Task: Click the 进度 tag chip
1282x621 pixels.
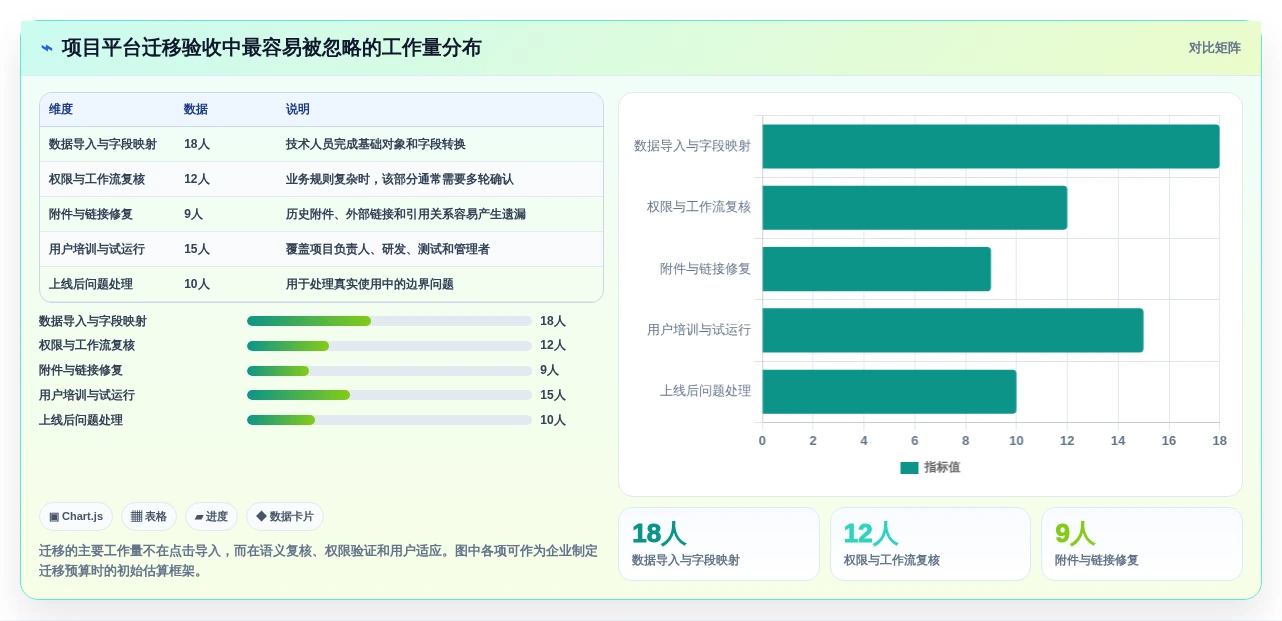Action: tap(211, 517)
